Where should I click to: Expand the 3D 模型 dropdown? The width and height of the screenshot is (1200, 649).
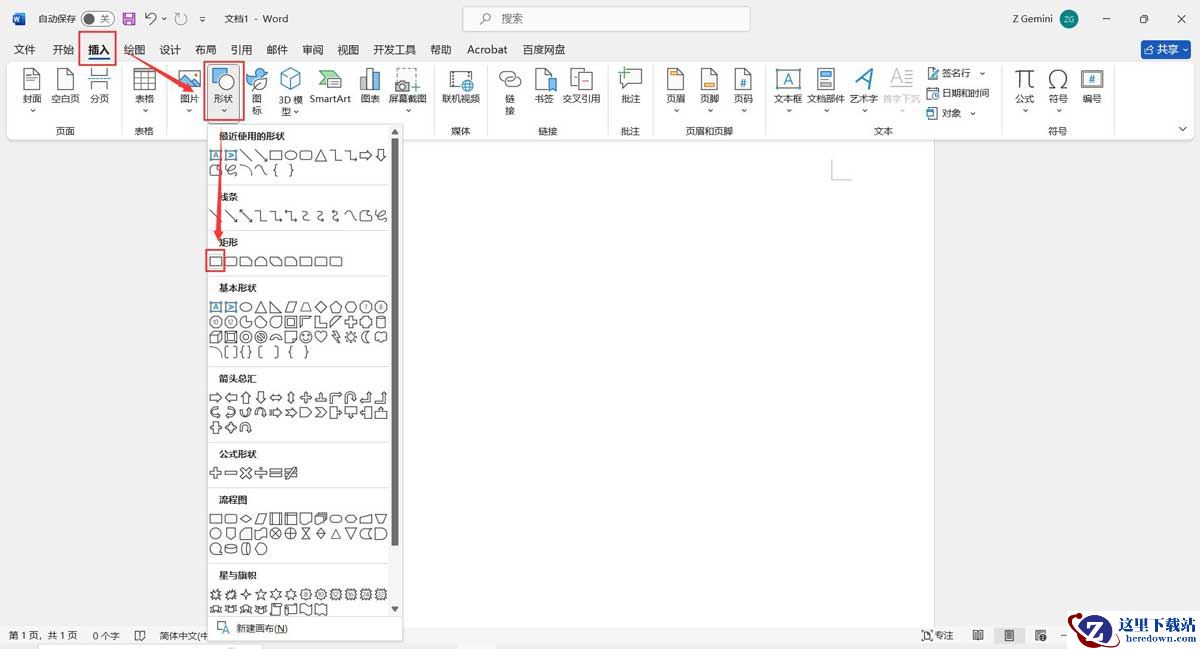pyautogui.click(x=290, y=92)
